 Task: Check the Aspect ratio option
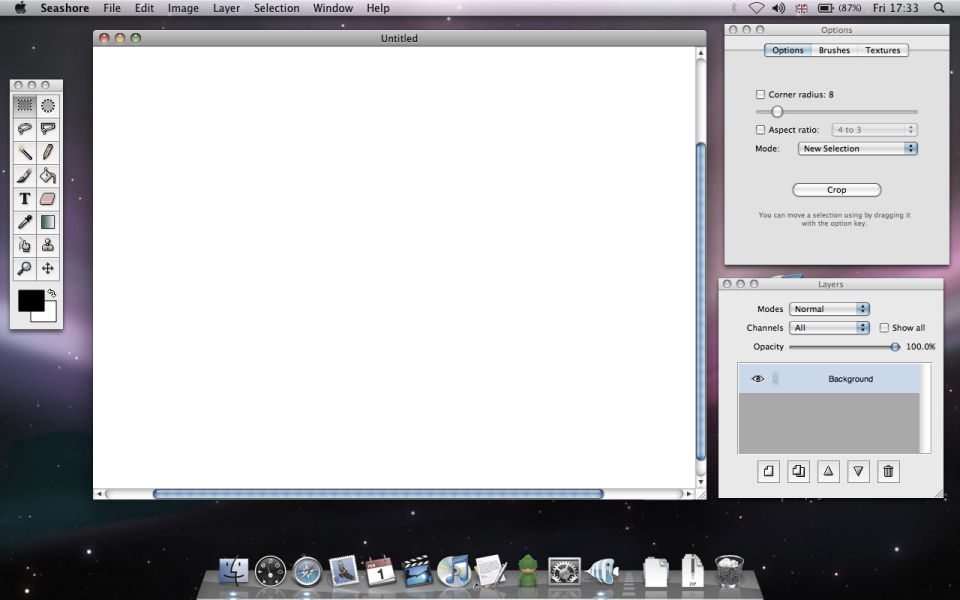(760, 129)
